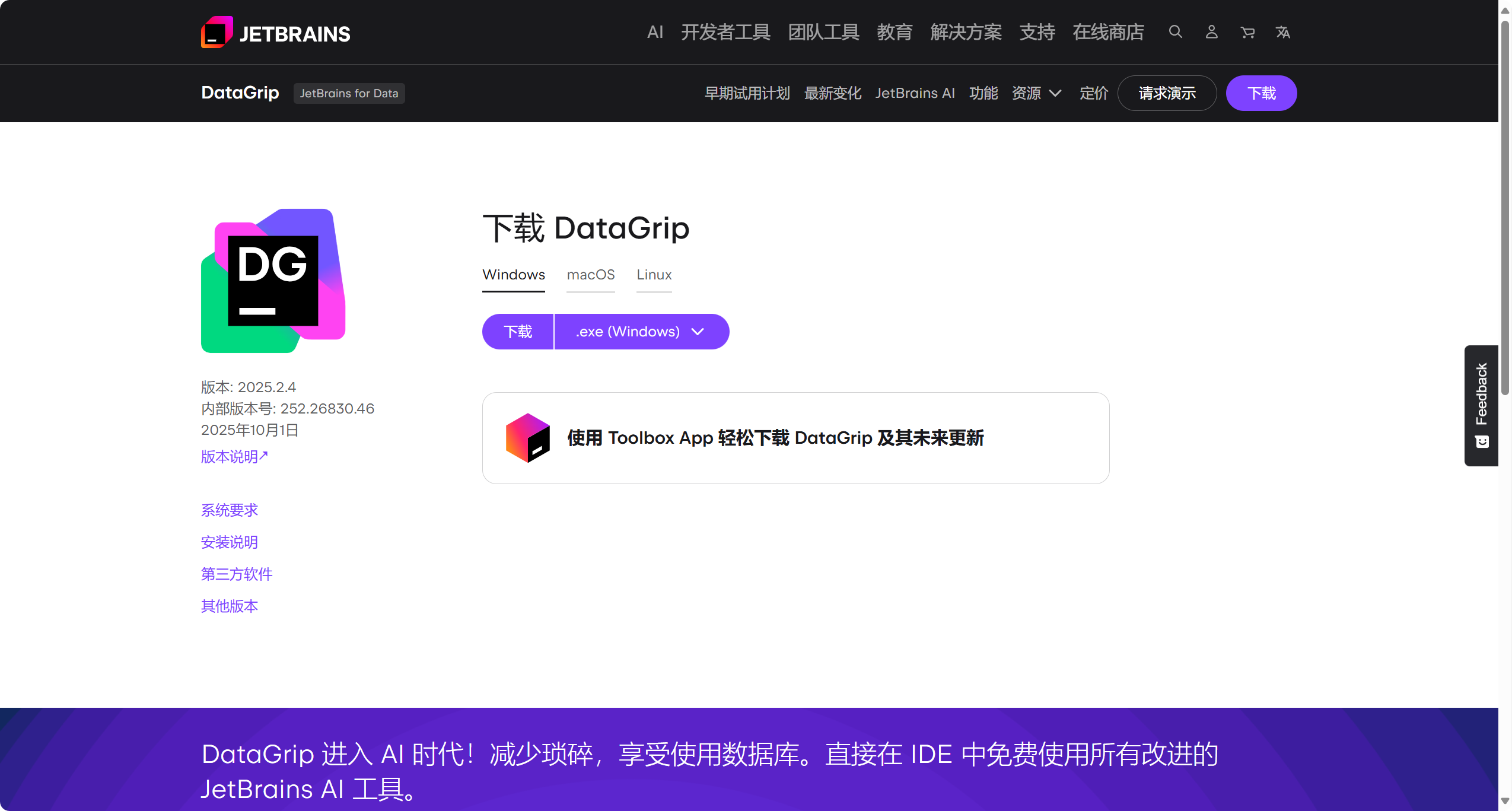Click the JetBrains logo icon
The height and width of the screenshot is (811, 1512).
217,33
